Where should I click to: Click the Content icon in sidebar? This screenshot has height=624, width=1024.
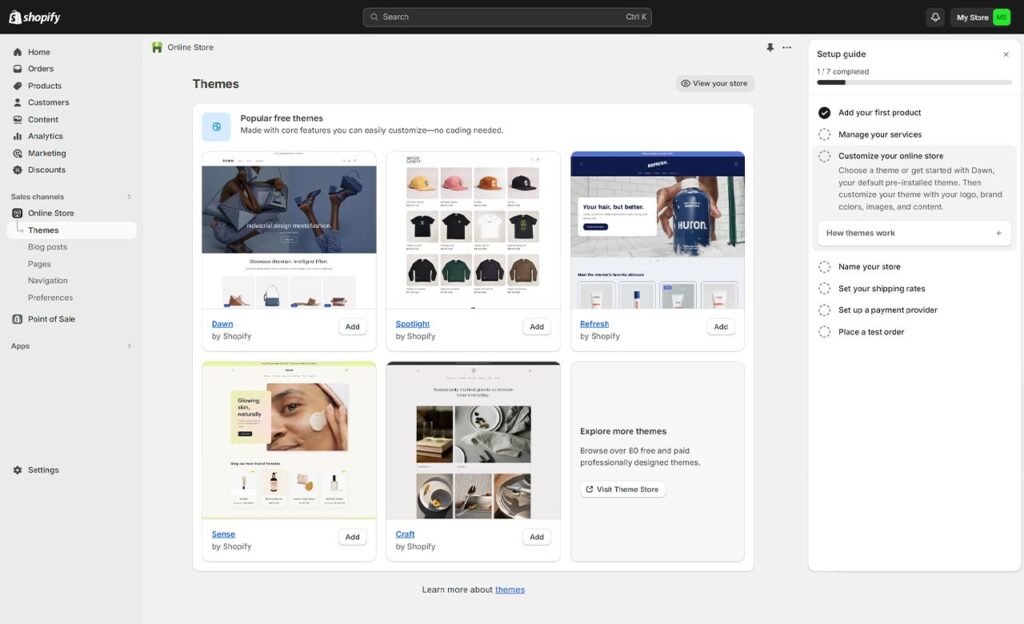pyautogui.click(x=18, y=119)
